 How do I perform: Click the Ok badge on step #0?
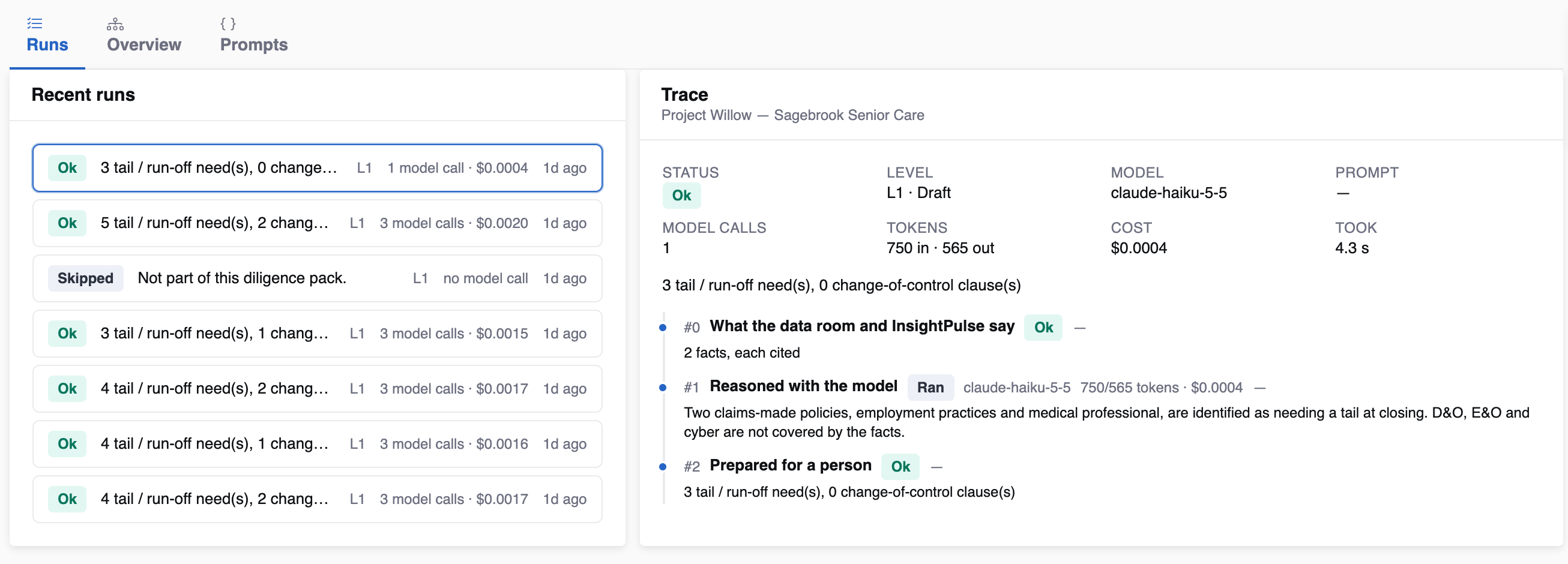pos(1043,328)
